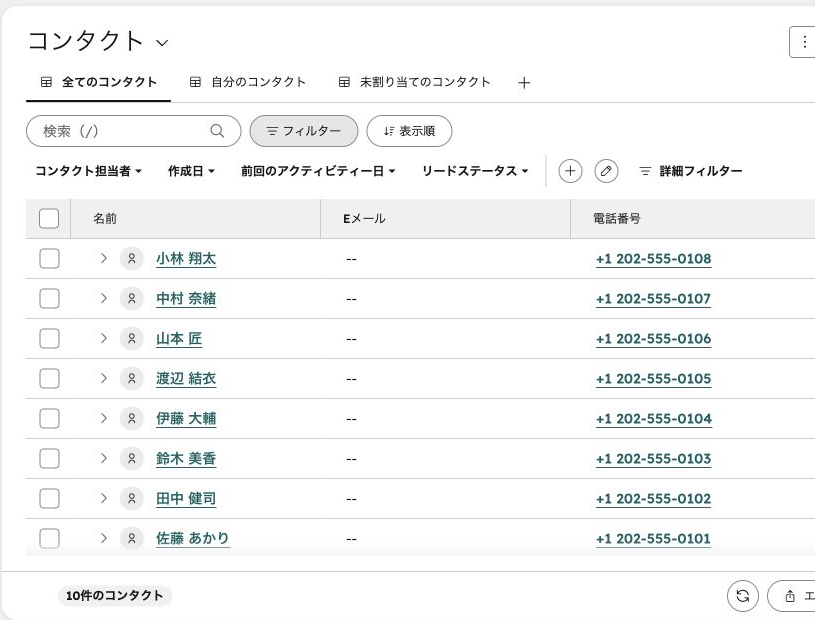Viewport: 815px width, 620px height.
Task: Open contact 小林 翔太 link
Action: click(186, 259)
